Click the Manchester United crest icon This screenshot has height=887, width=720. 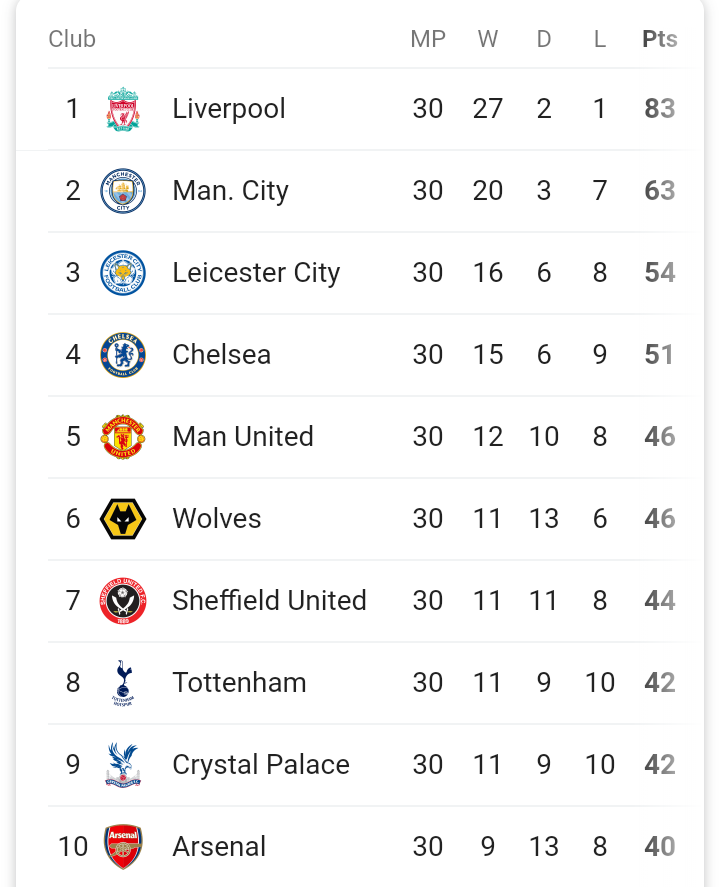pos(123,437)
